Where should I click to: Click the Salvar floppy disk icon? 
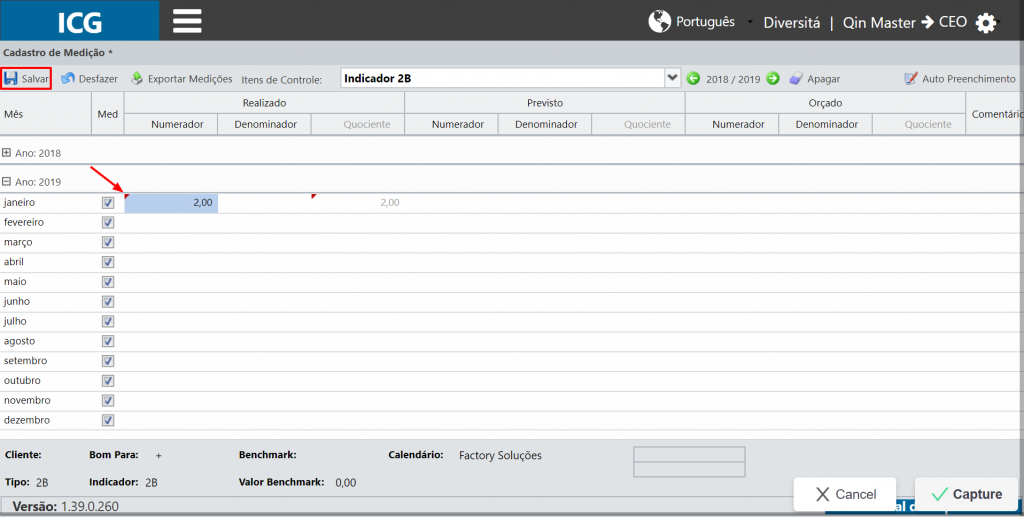[11, 78]
